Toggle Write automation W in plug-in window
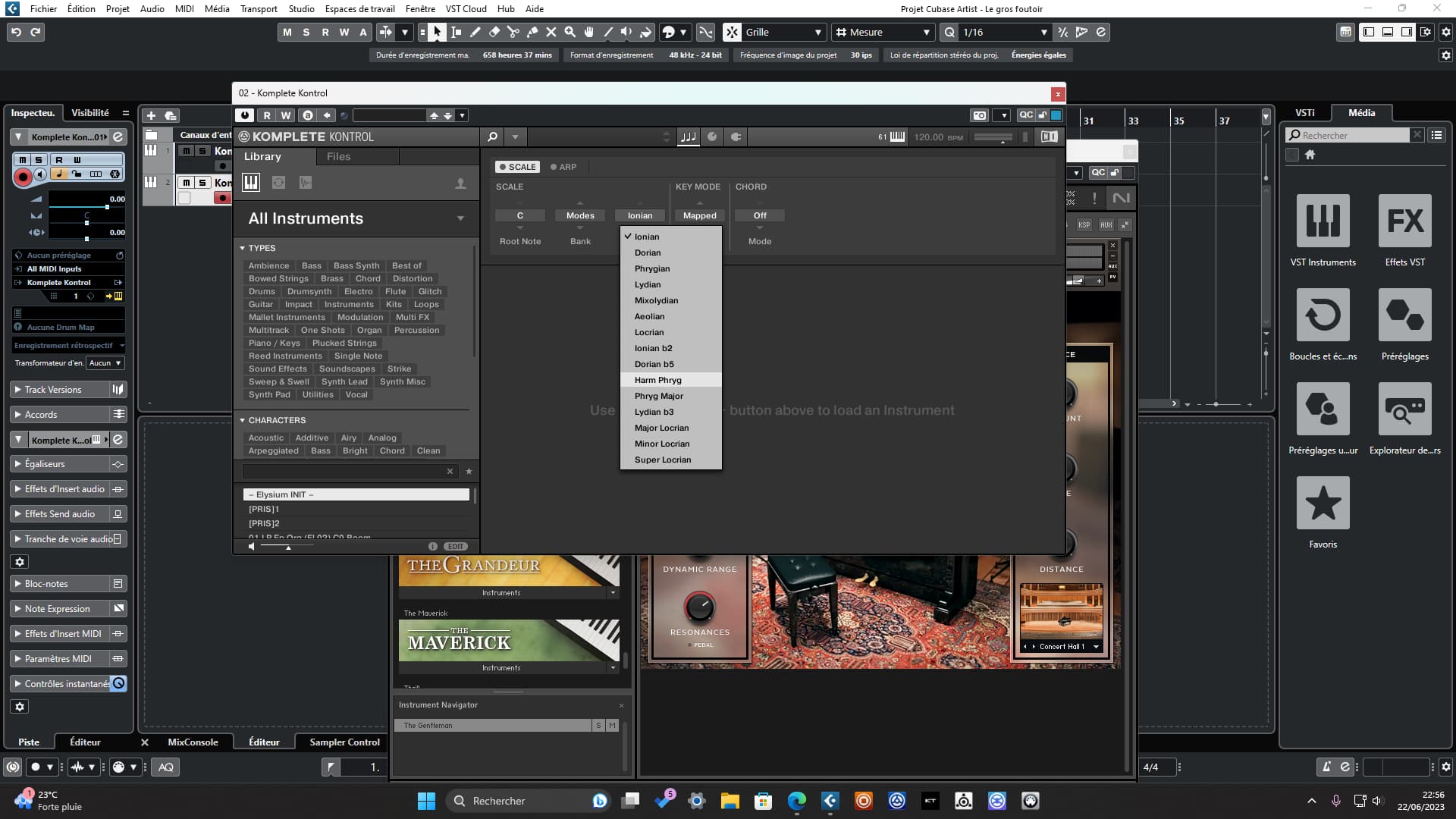 [x=286, y=115]
